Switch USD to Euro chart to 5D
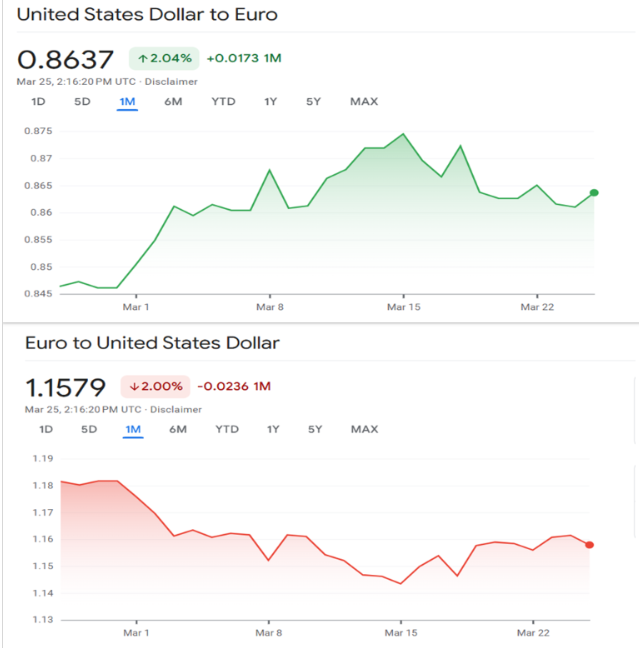Viewport: 639px width, 648px height. 82,101
